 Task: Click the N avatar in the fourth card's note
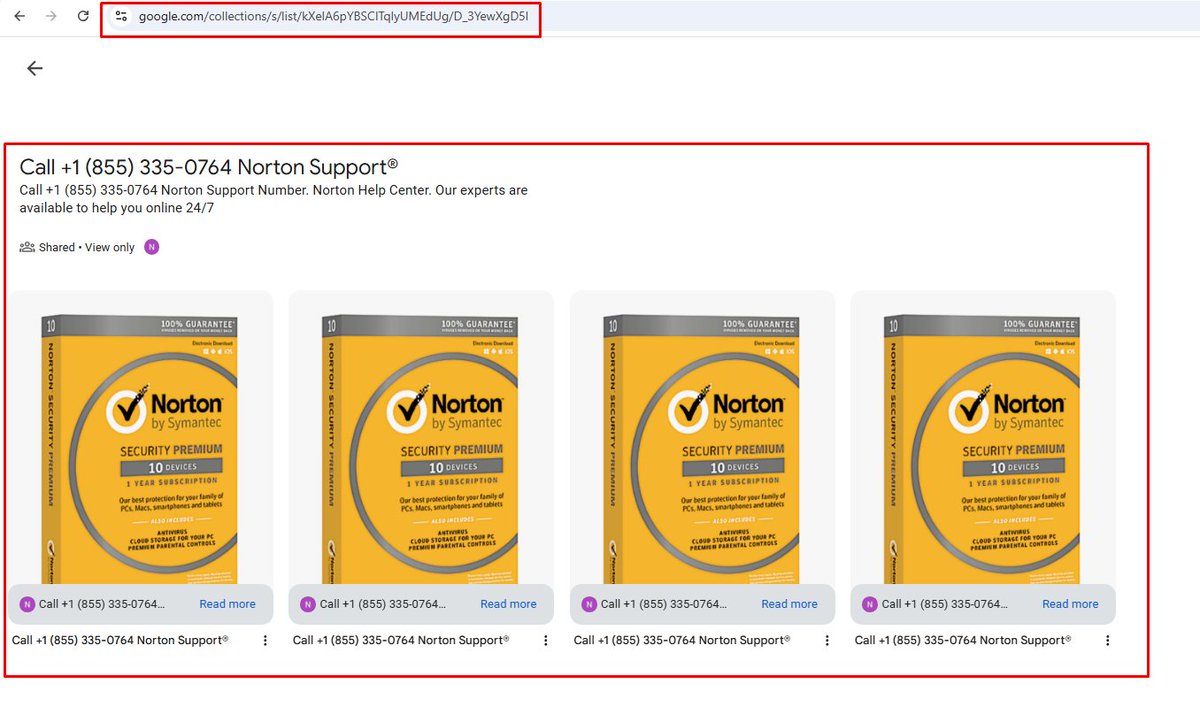click(x=870, y=604)
